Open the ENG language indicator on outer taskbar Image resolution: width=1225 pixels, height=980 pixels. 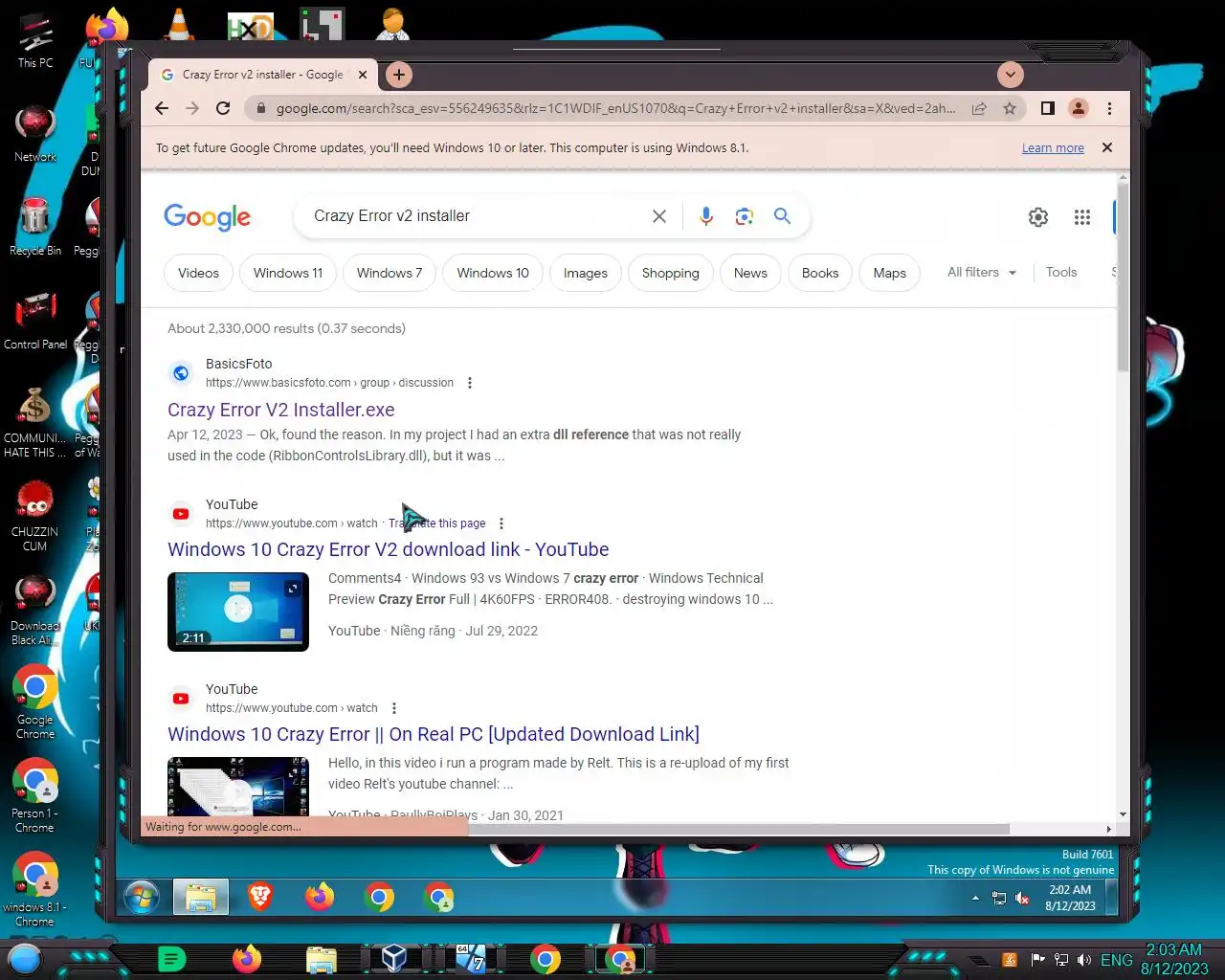pyautogui.click(x=1117, y=960)
